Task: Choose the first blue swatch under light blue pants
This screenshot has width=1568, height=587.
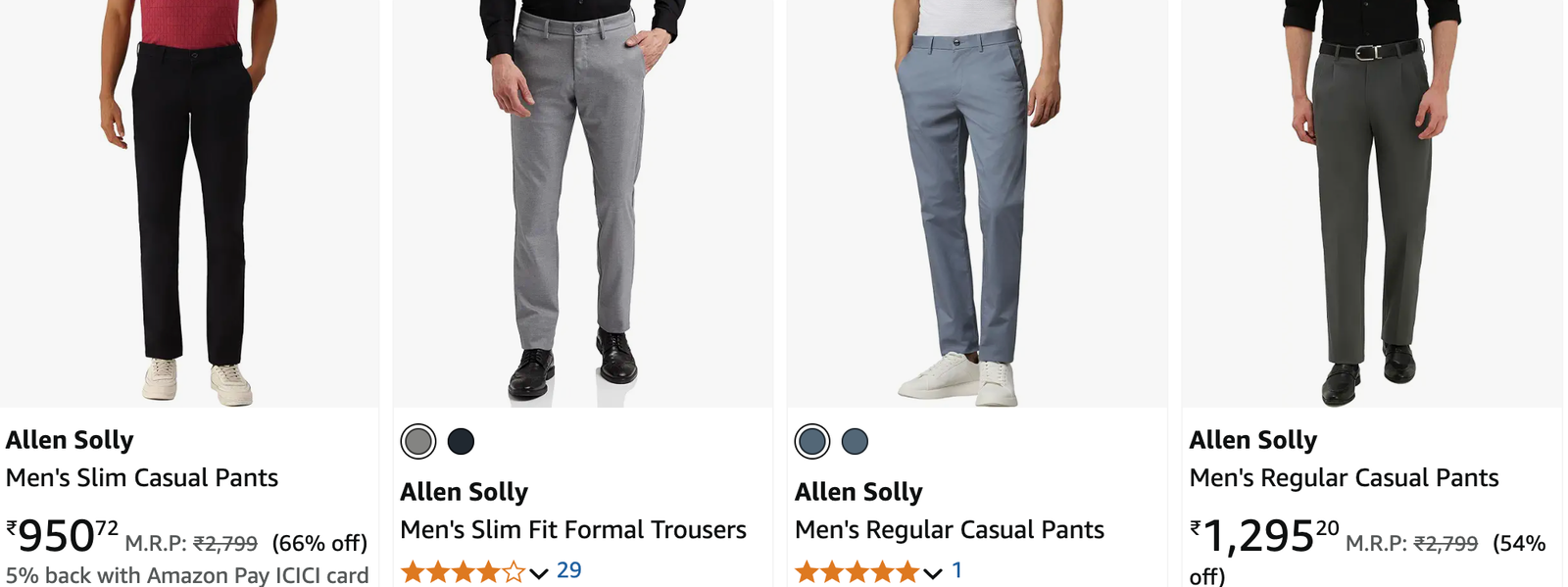Action: (812, 442)
